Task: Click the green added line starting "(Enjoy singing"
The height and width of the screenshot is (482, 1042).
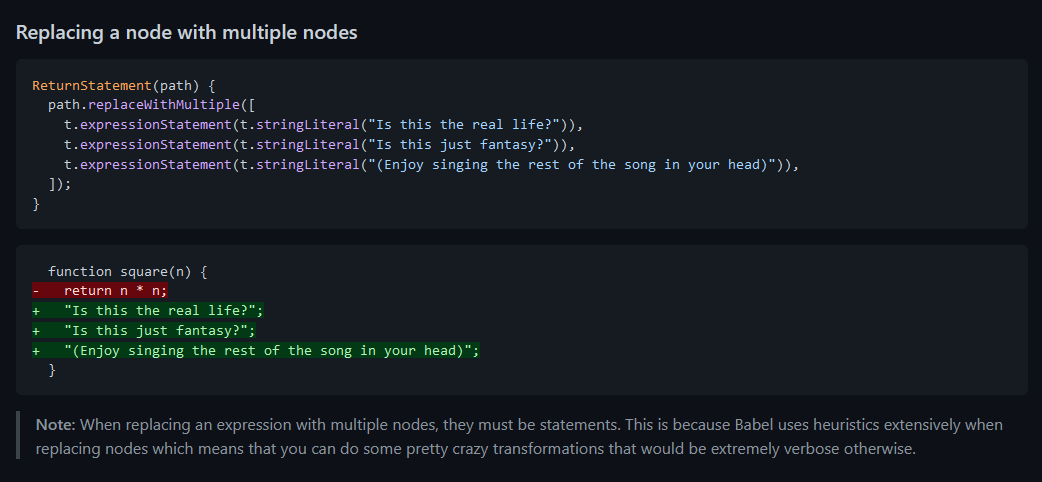Action: click(x=256, y=350)
